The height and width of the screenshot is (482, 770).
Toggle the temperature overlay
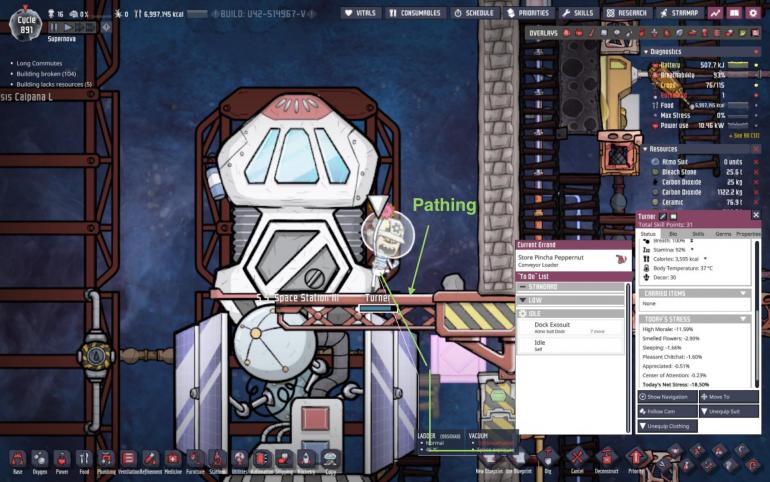coord(592,33)
